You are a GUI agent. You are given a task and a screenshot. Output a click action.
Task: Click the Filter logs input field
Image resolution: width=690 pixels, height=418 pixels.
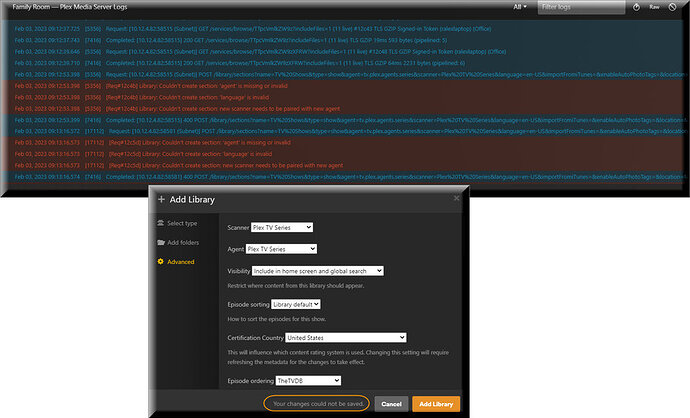pyautogui.click(x=581, y=7)
